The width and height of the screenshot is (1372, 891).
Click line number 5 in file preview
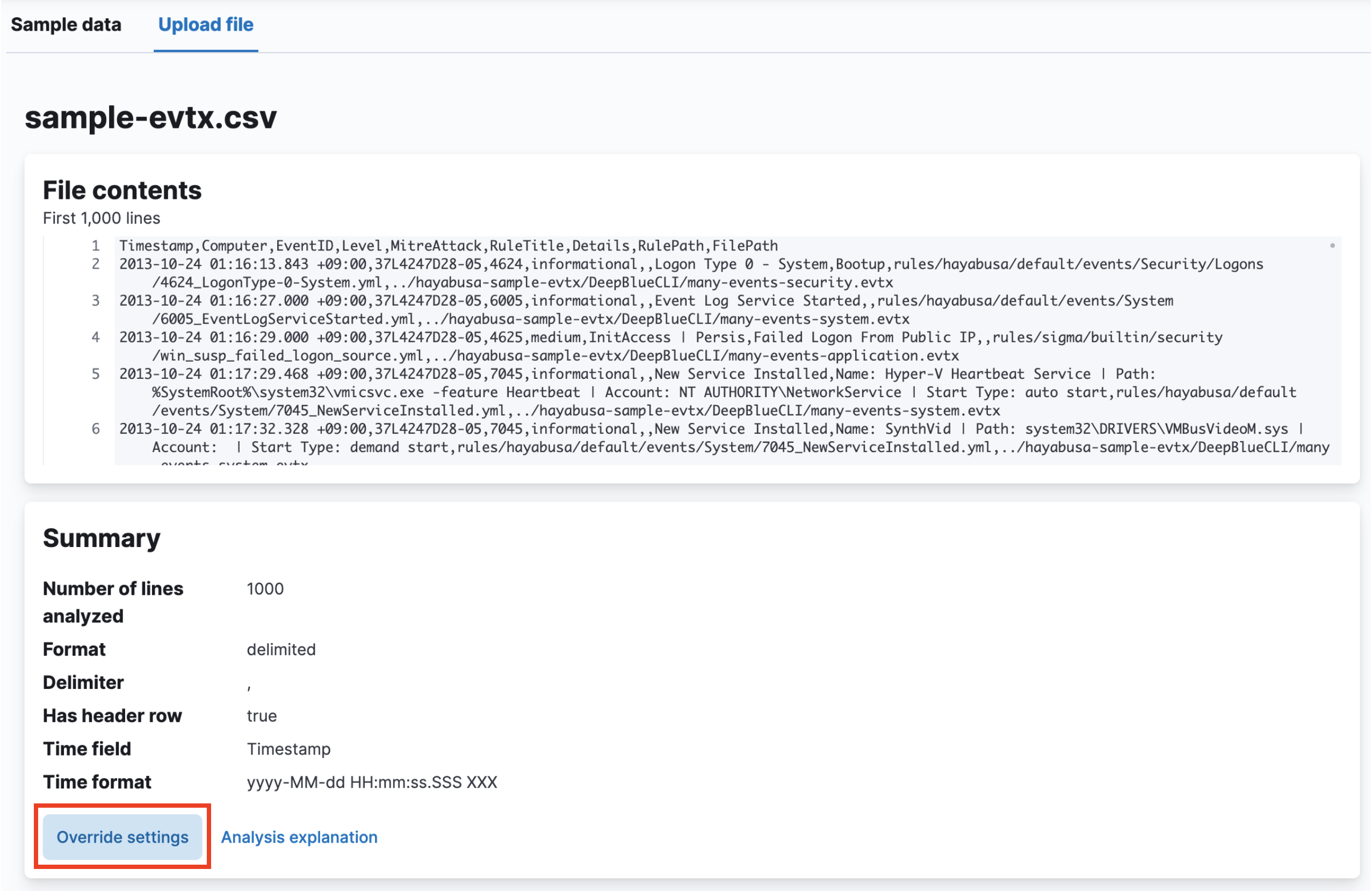pos(96,373)
